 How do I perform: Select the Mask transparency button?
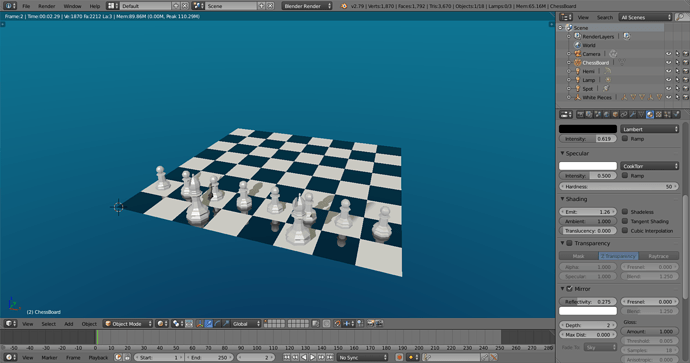point(579,256)
